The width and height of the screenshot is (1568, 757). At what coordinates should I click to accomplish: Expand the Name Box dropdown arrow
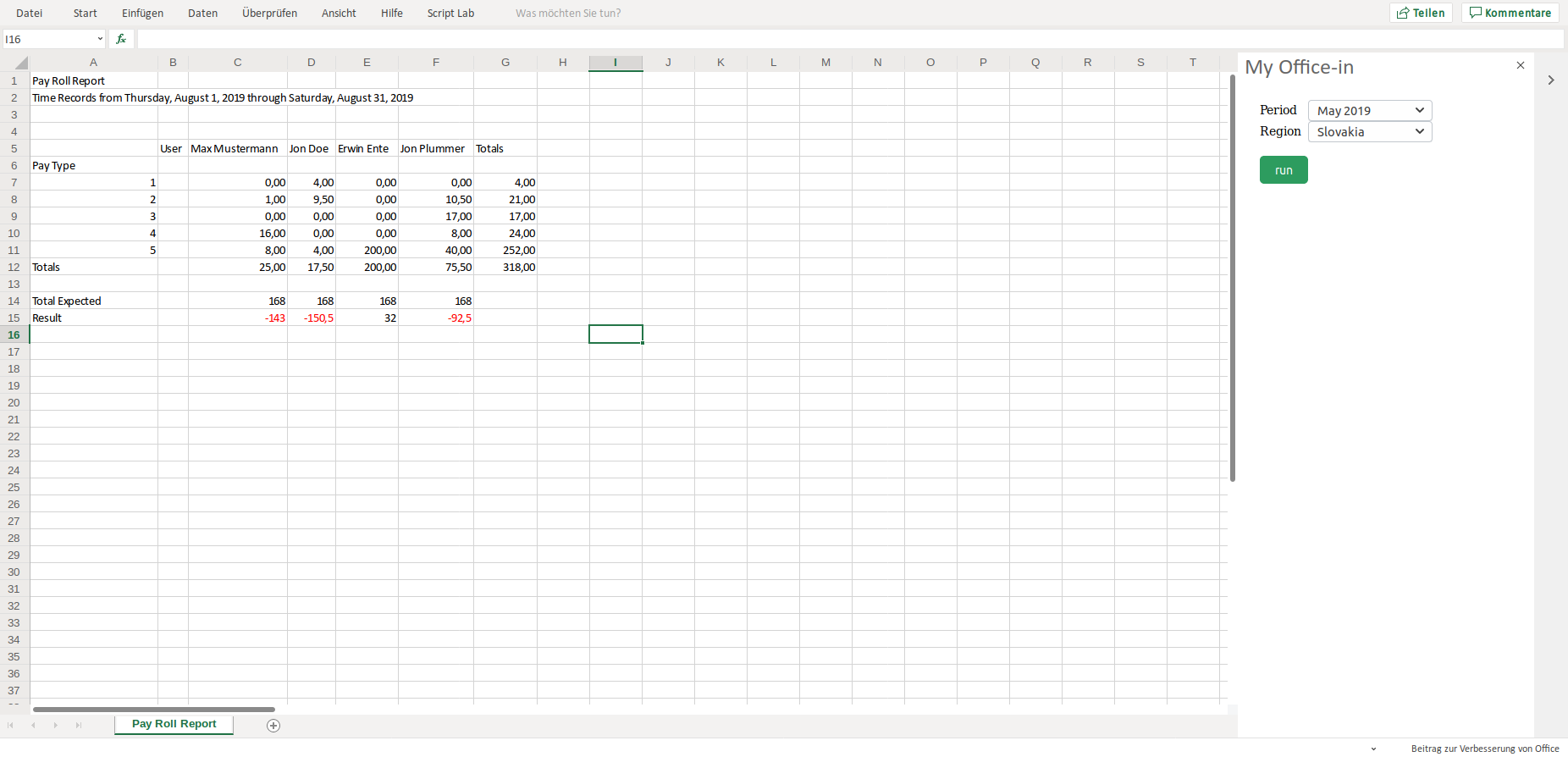(x=100, y=39)
